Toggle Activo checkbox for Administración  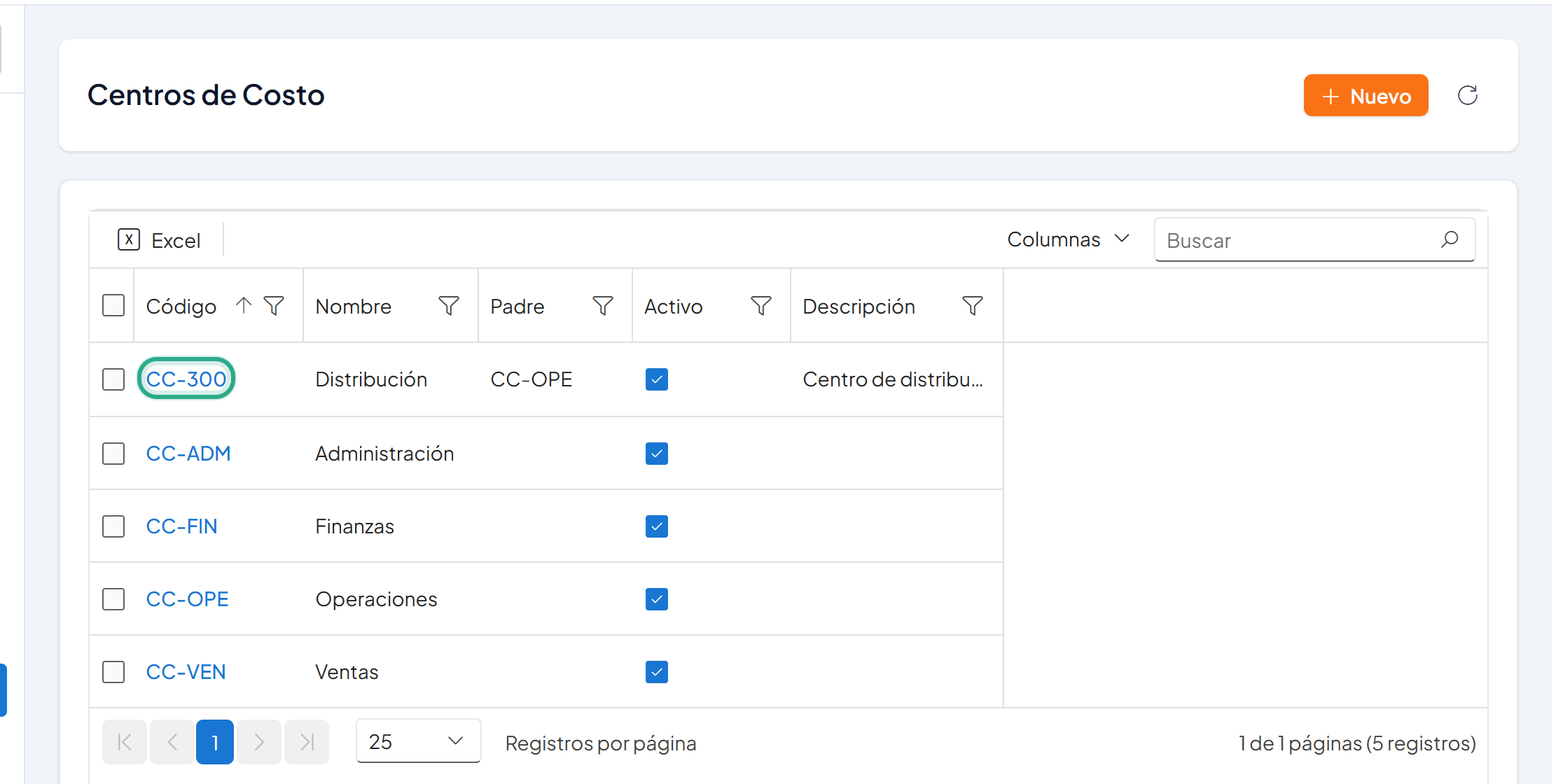(657, 454)
